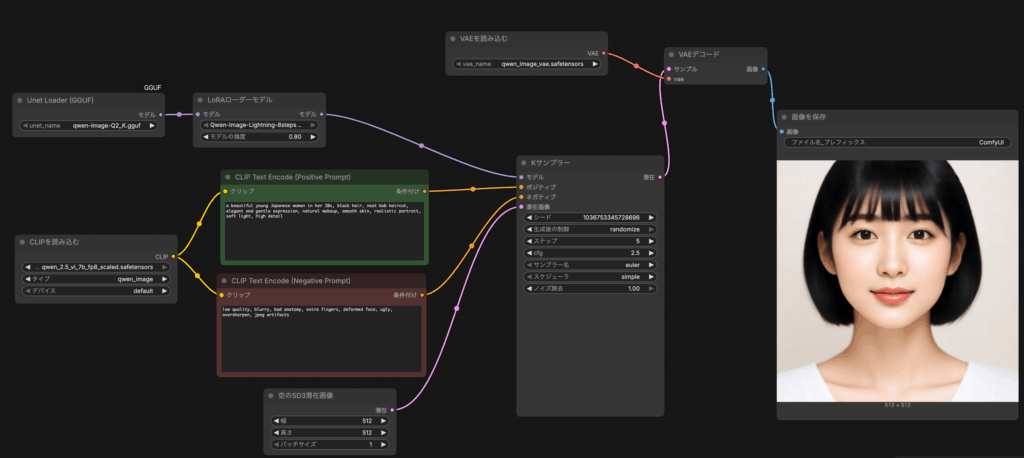Screen dimensions: 1024x458
Task: Click the pink latent output of the empty SD3 latent node
Action: 391,410
